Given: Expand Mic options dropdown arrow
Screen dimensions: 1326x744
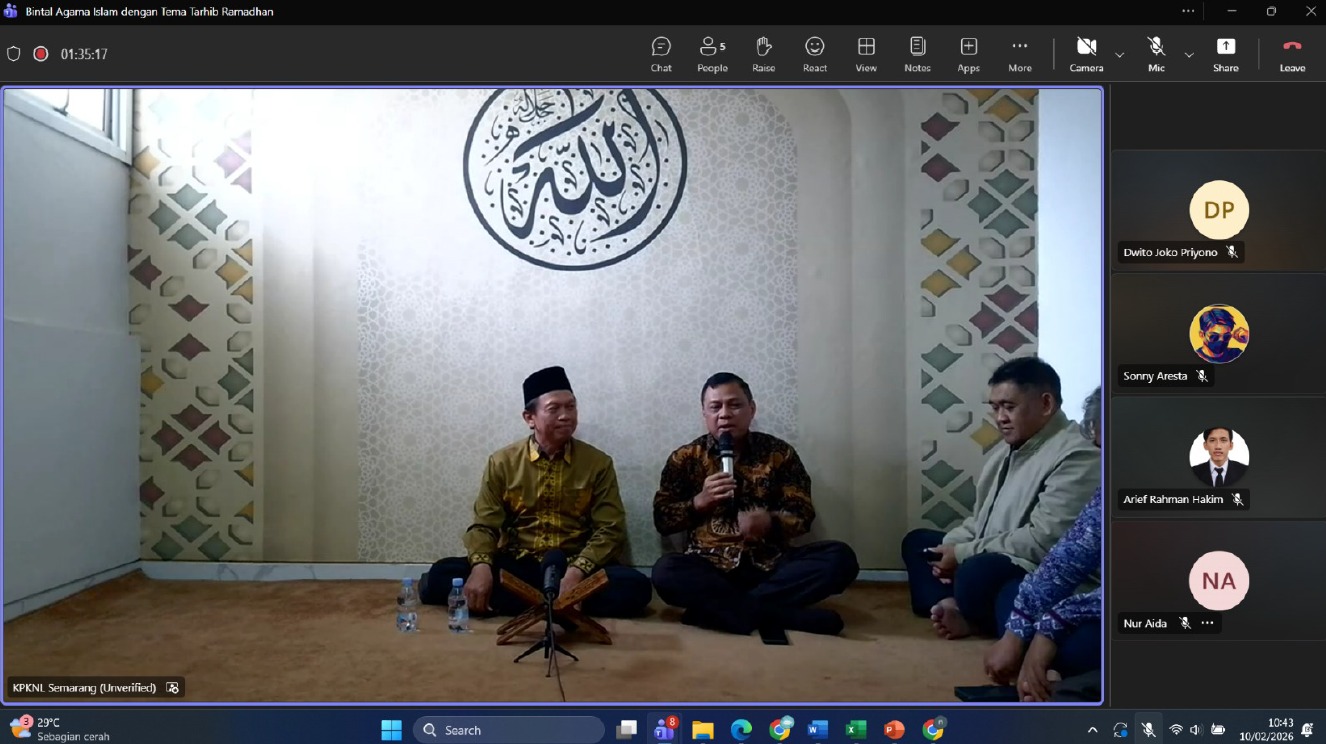Looking at the screenshot, I should 1189,55.
